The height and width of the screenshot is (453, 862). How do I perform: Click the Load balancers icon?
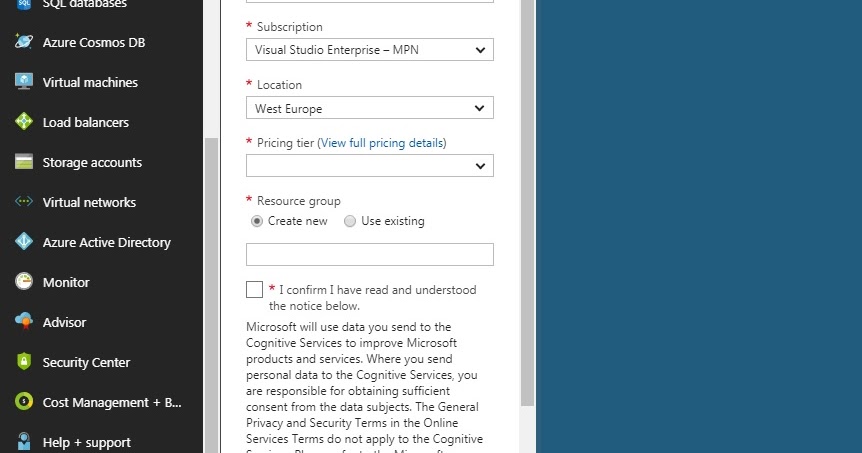pyautogui.click(x=24, y=122)
